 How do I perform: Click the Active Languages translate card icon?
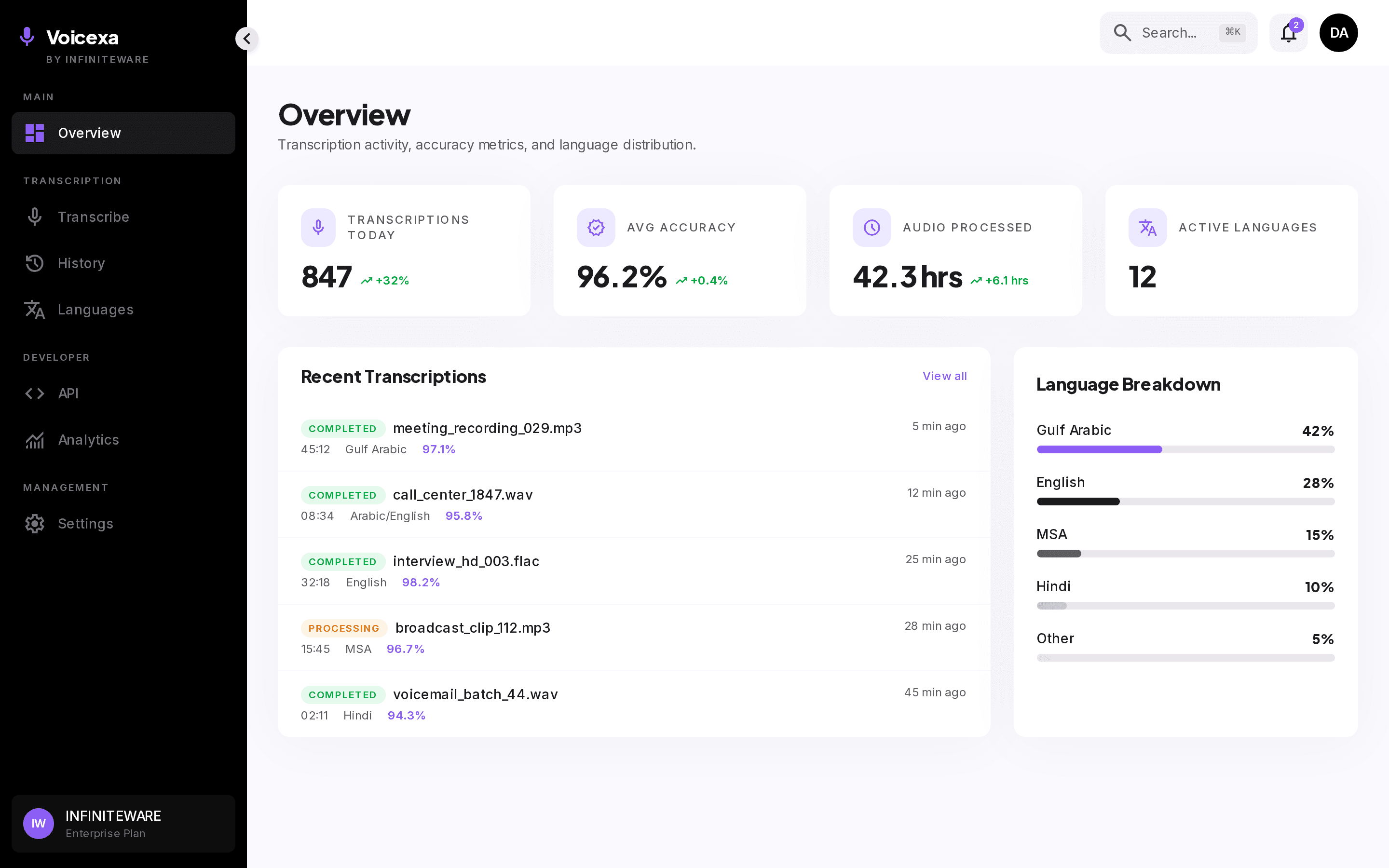(x=1147, y=227)
